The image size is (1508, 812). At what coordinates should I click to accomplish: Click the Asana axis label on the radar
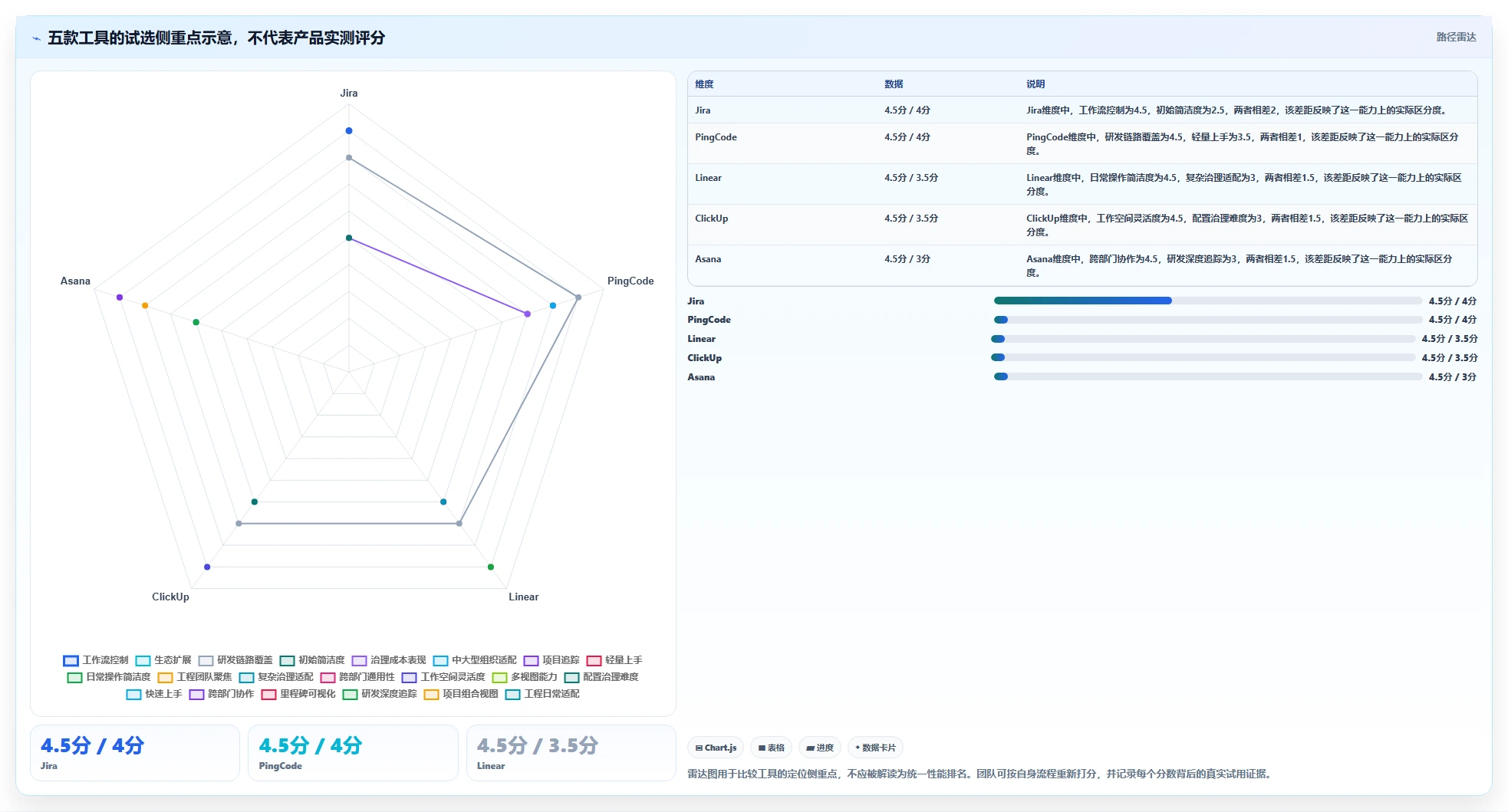(x=75, y=281)
